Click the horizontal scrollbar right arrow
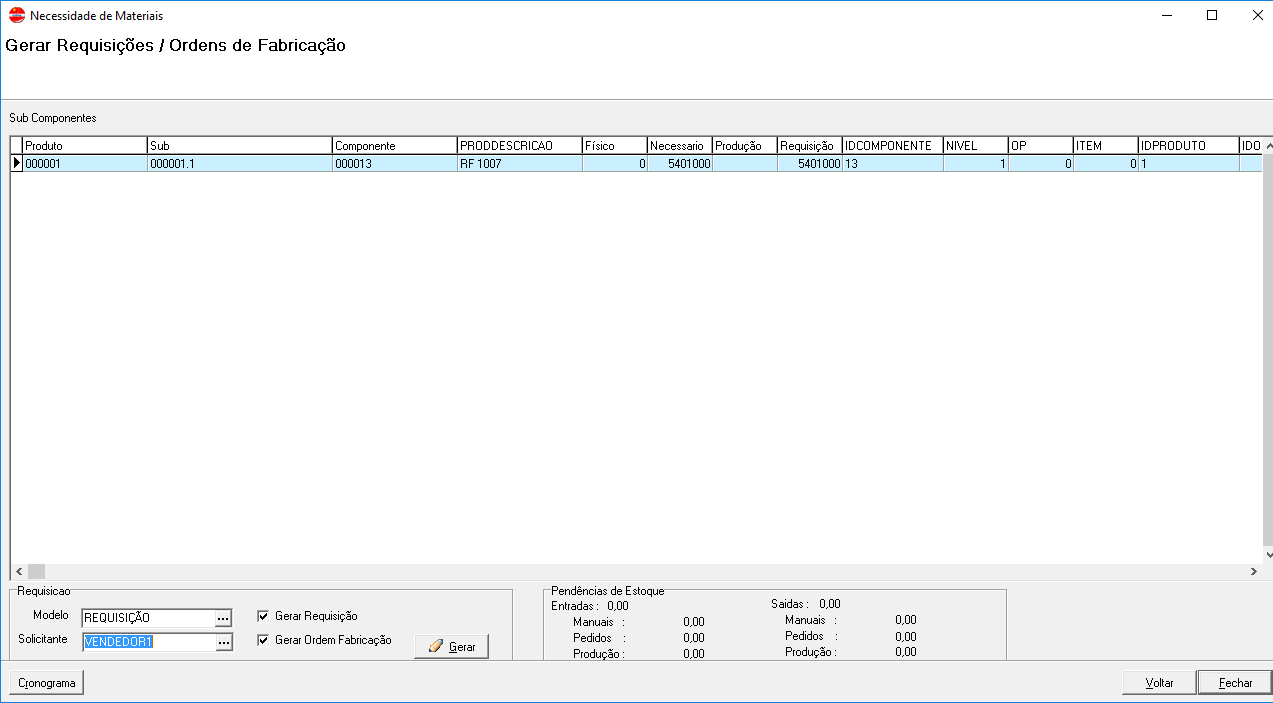1273x703 pixels. (x=1253, y=572)
